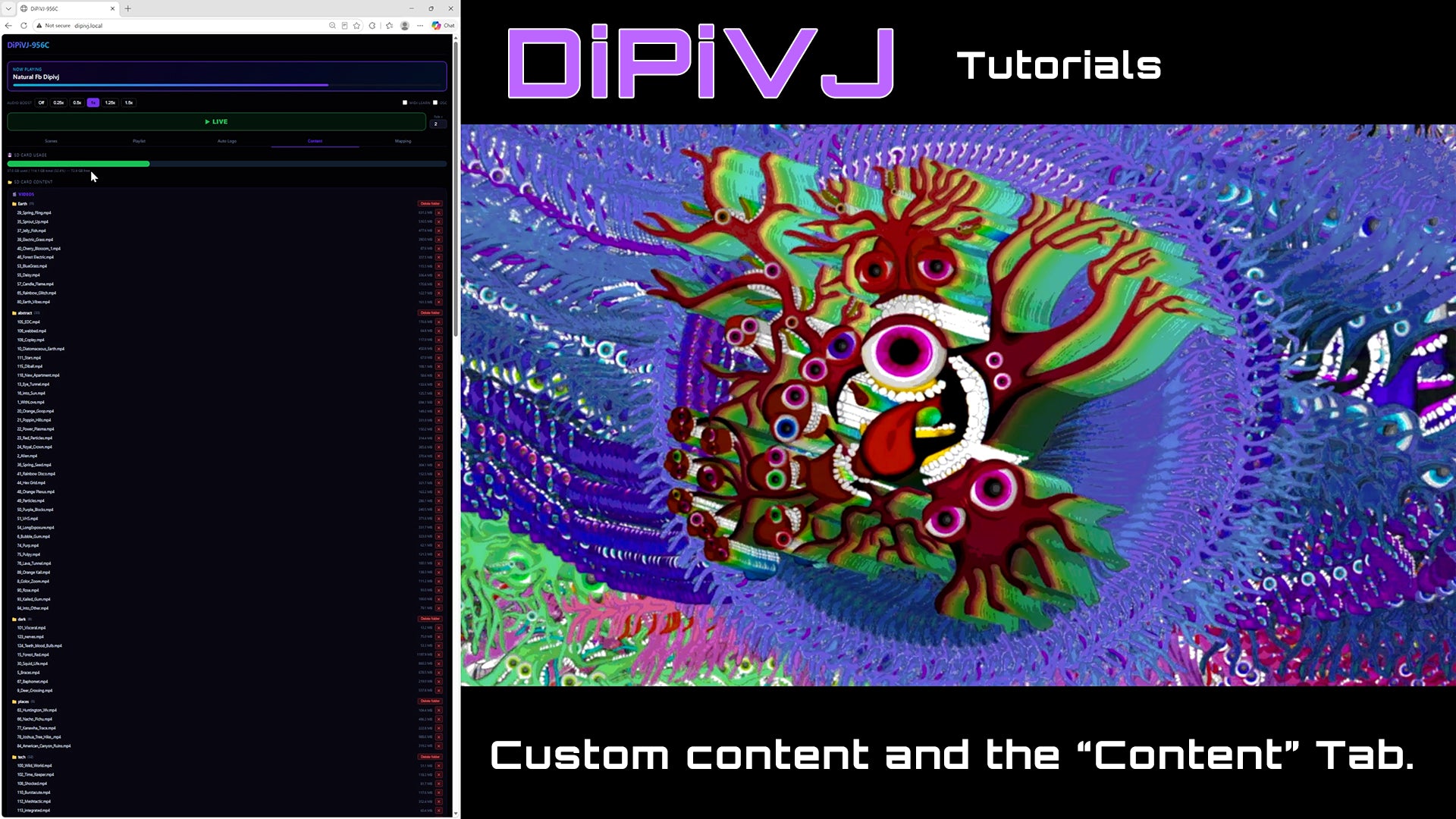The height and width of the screenshot is (819, 1456).
Task: Collapse the Earth video folder
Action: 22,204
